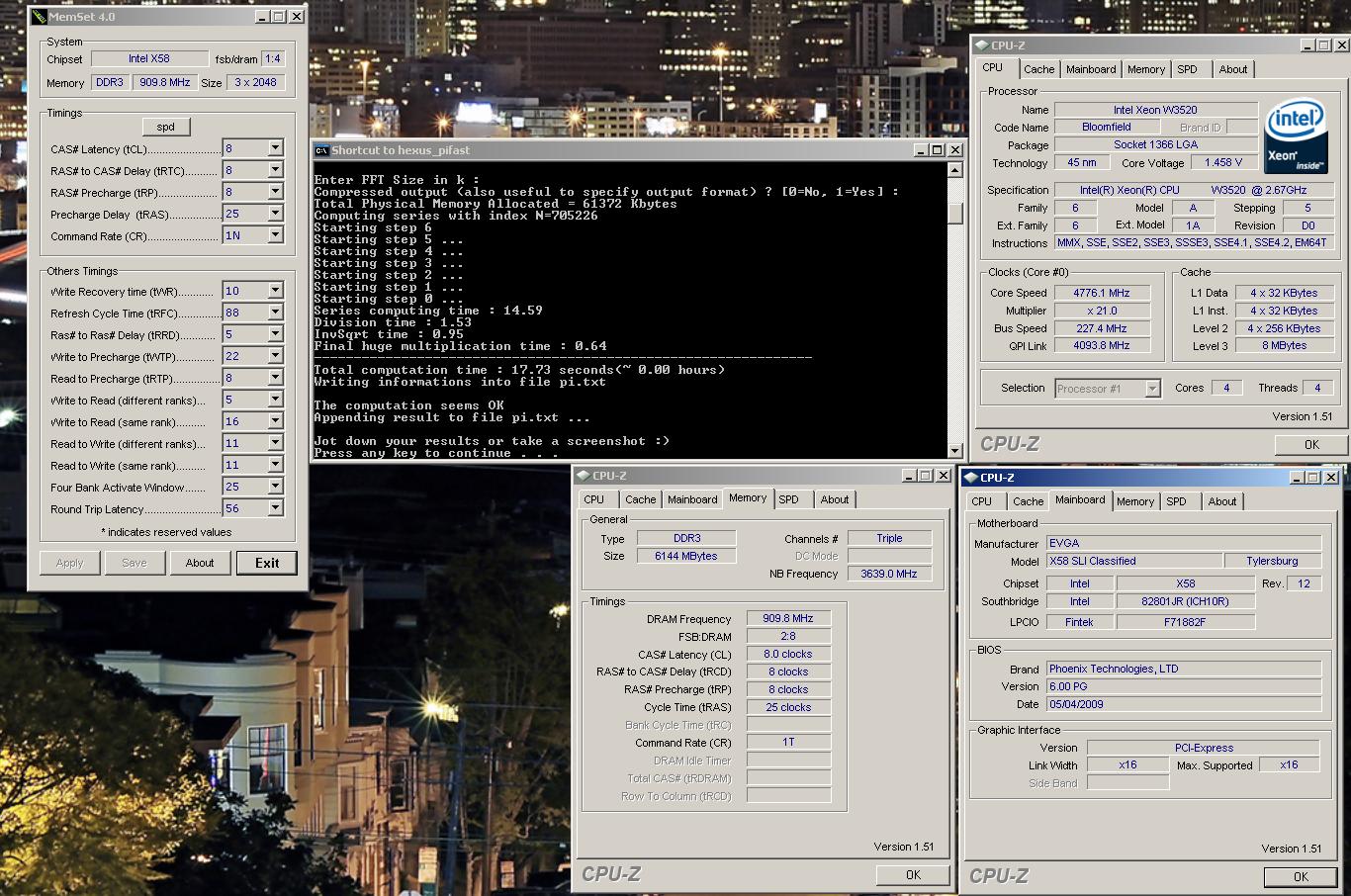The height and width of the screenshot is (896, 1351).
Task: Open About tab in CPU-Z Mainboard window
Action: pyautogui.click(x=1222, y=501)
